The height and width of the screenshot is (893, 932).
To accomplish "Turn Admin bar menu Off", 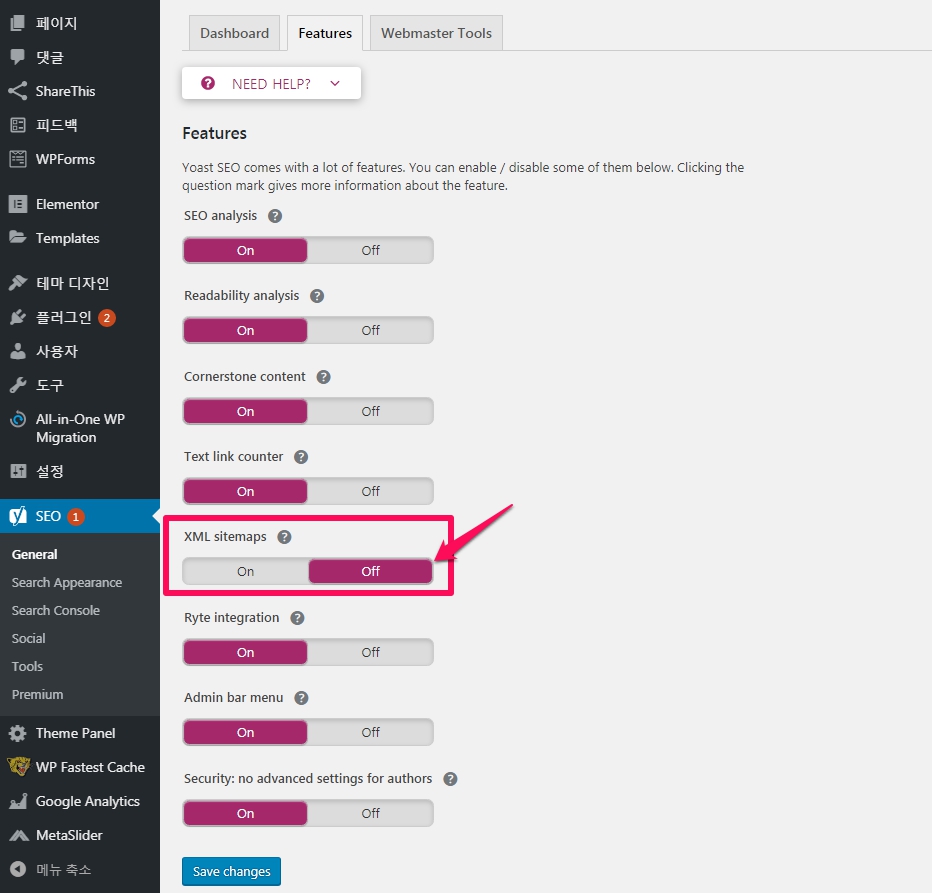I will [370, 732].
